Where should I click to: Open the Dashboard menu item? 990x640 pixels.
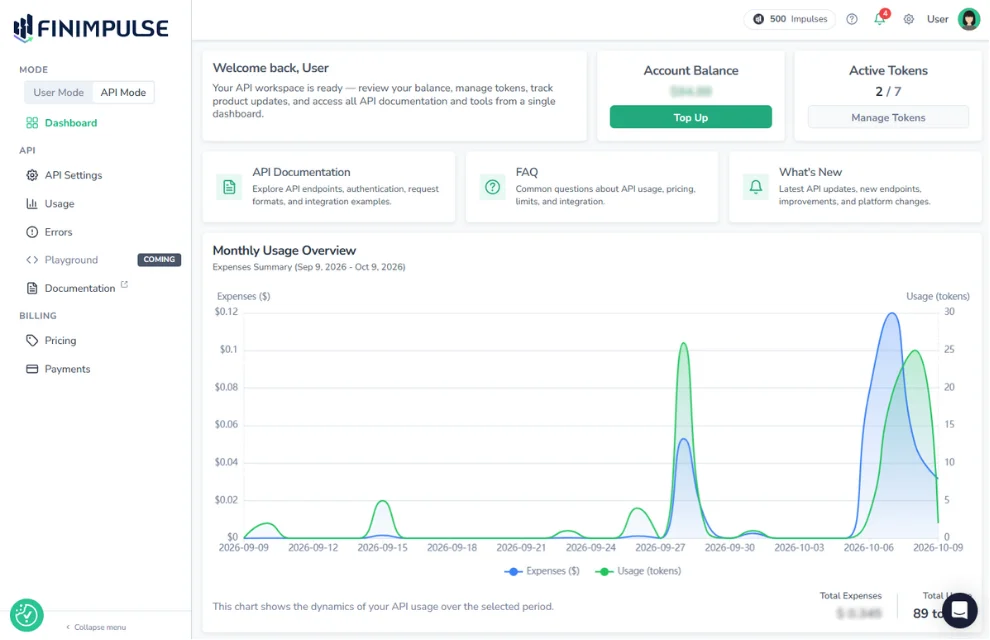pyautogui.click(x=71, y=123)
